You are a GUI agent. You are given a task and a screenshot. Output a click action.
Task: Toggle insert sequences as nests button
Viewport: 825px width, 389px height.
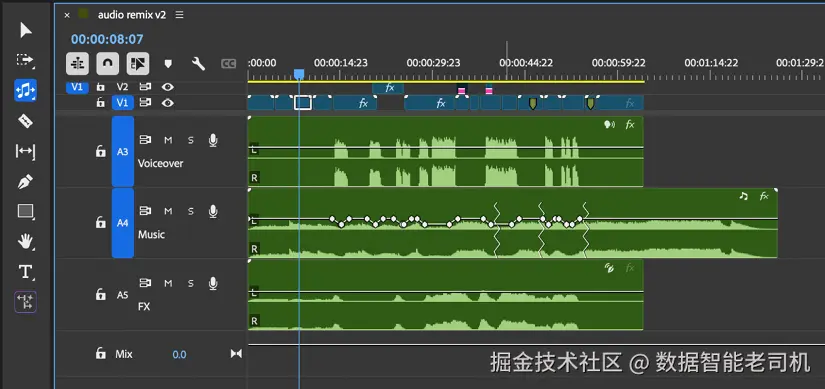(77, 64)
